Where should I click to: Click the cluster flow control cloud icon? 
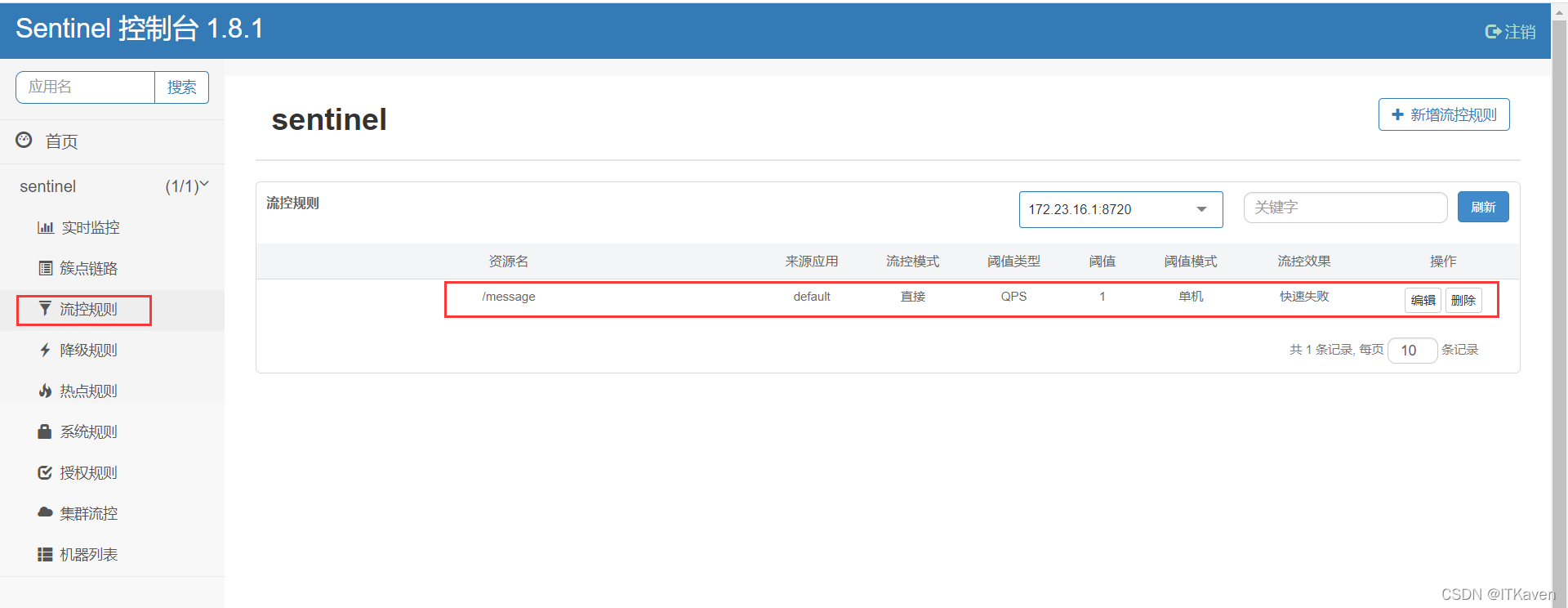tap(45, 512)
